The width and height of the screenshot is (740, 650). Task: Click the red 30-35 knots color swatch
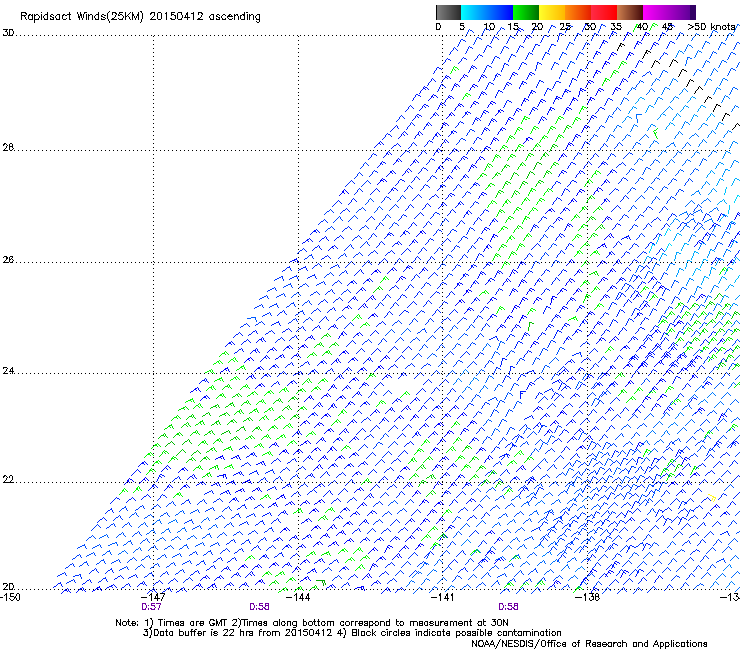(x=604, y=12)
